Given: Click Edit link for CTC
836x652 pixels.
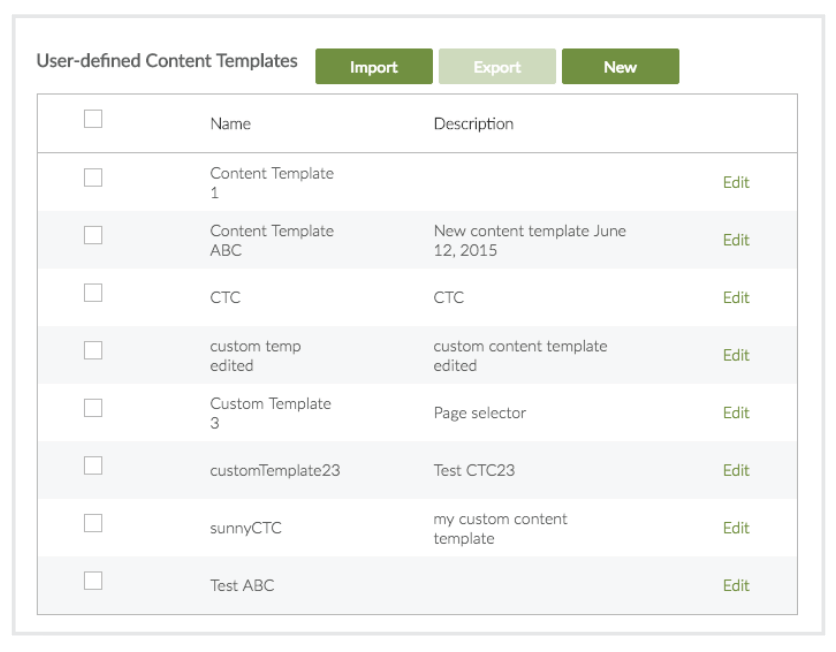Looking at the screenshot, I should point(736,298).
